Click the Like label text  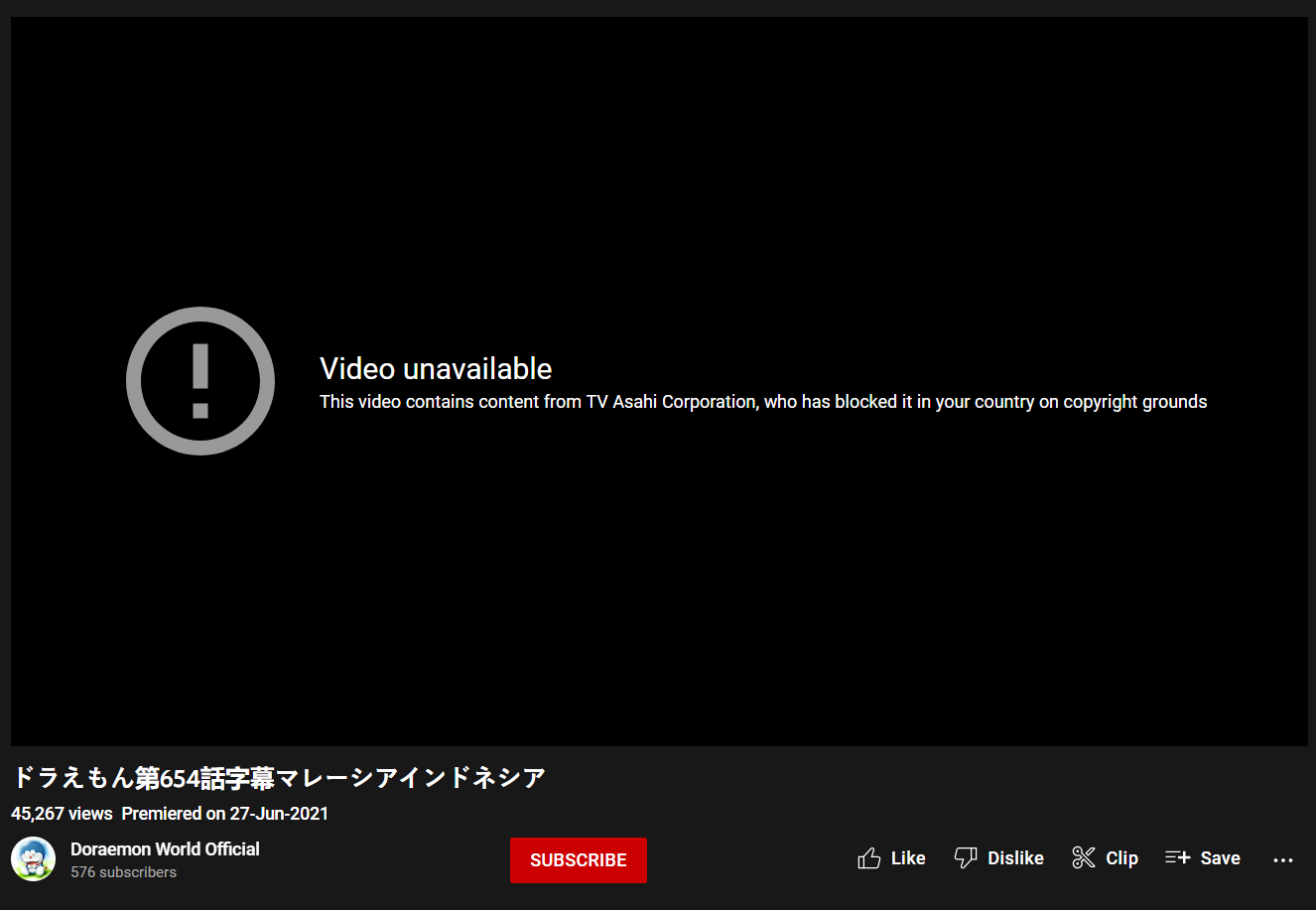pyautogui.click(x=908, y=858)
